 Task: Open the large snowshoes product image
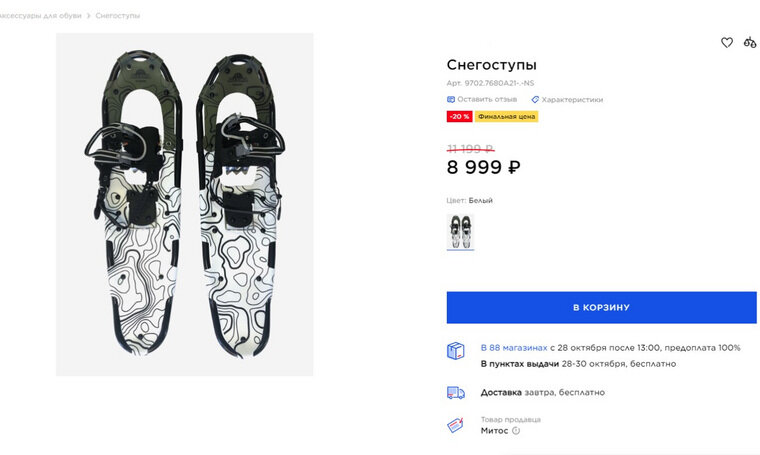click(184, 204)
